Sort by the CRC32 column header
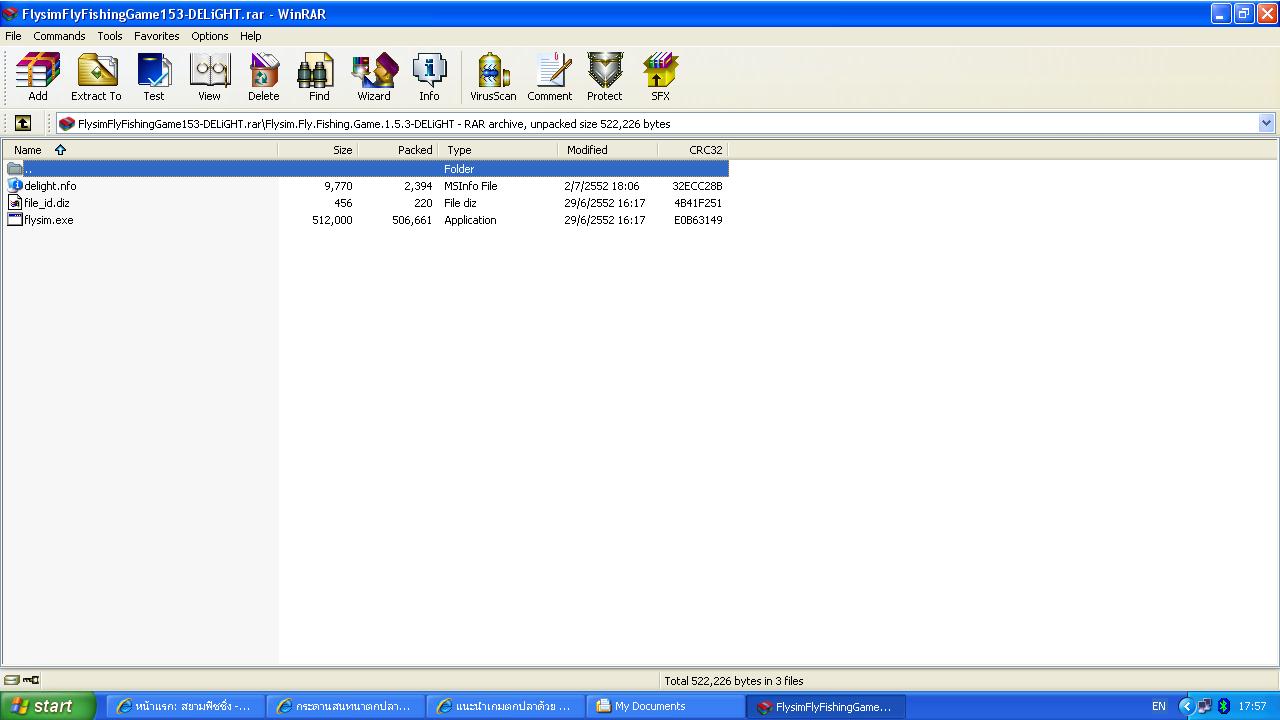Screen dimensions: 1280x720 [x=693, y=150]
